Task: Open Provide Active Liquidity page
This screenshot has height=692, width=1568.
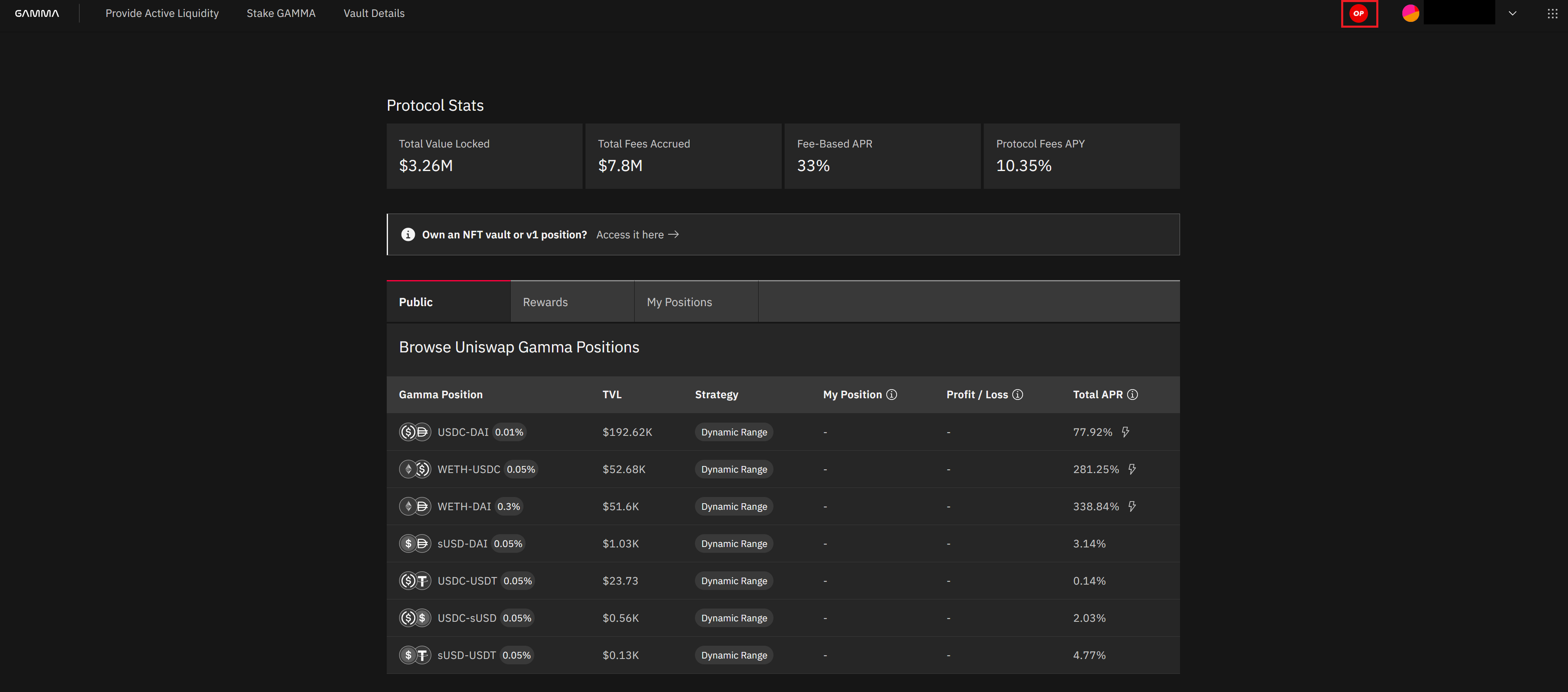Action: 162,13
